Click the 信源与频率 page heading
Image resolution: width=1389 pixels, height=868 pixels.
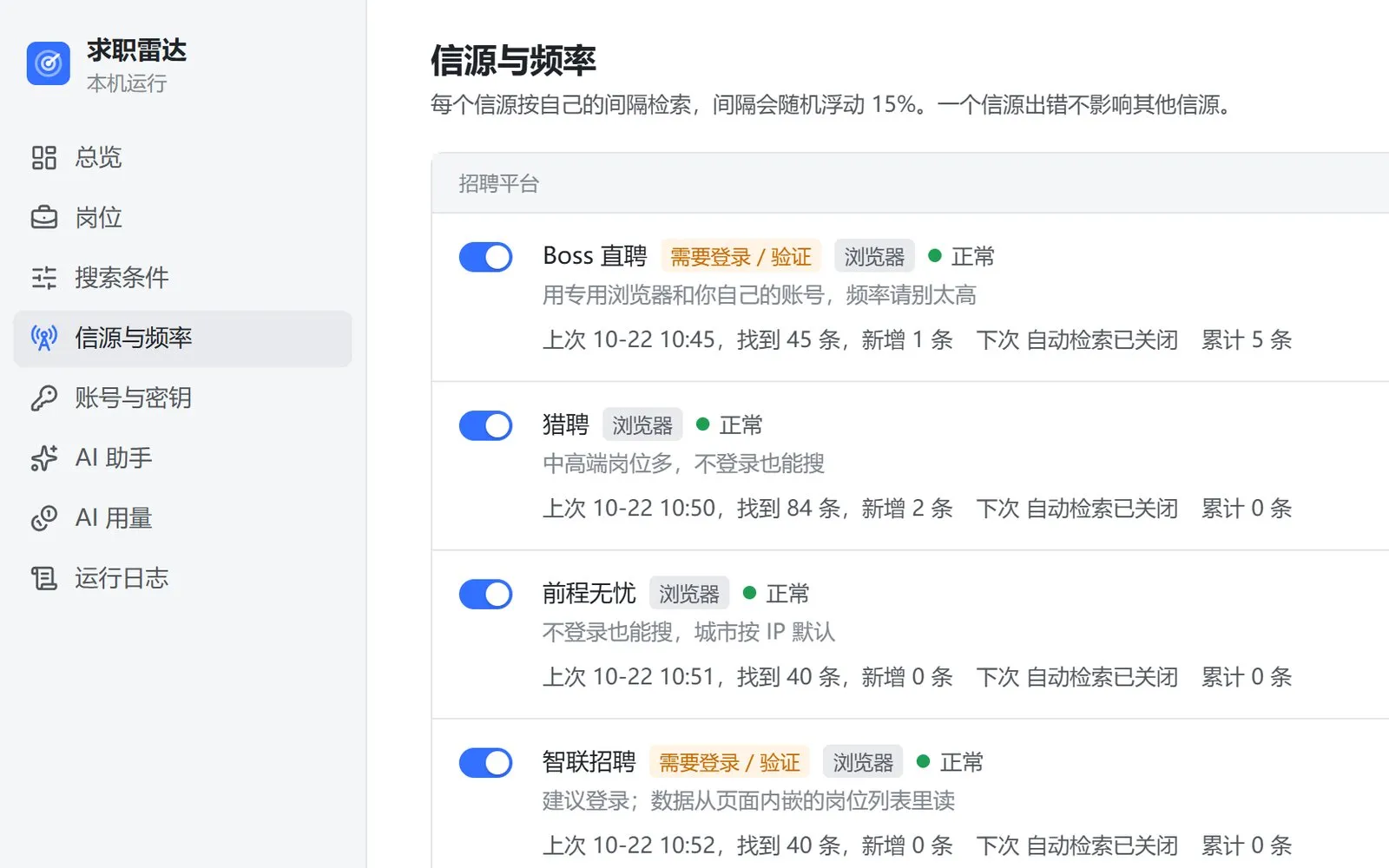tap(514, 61)
